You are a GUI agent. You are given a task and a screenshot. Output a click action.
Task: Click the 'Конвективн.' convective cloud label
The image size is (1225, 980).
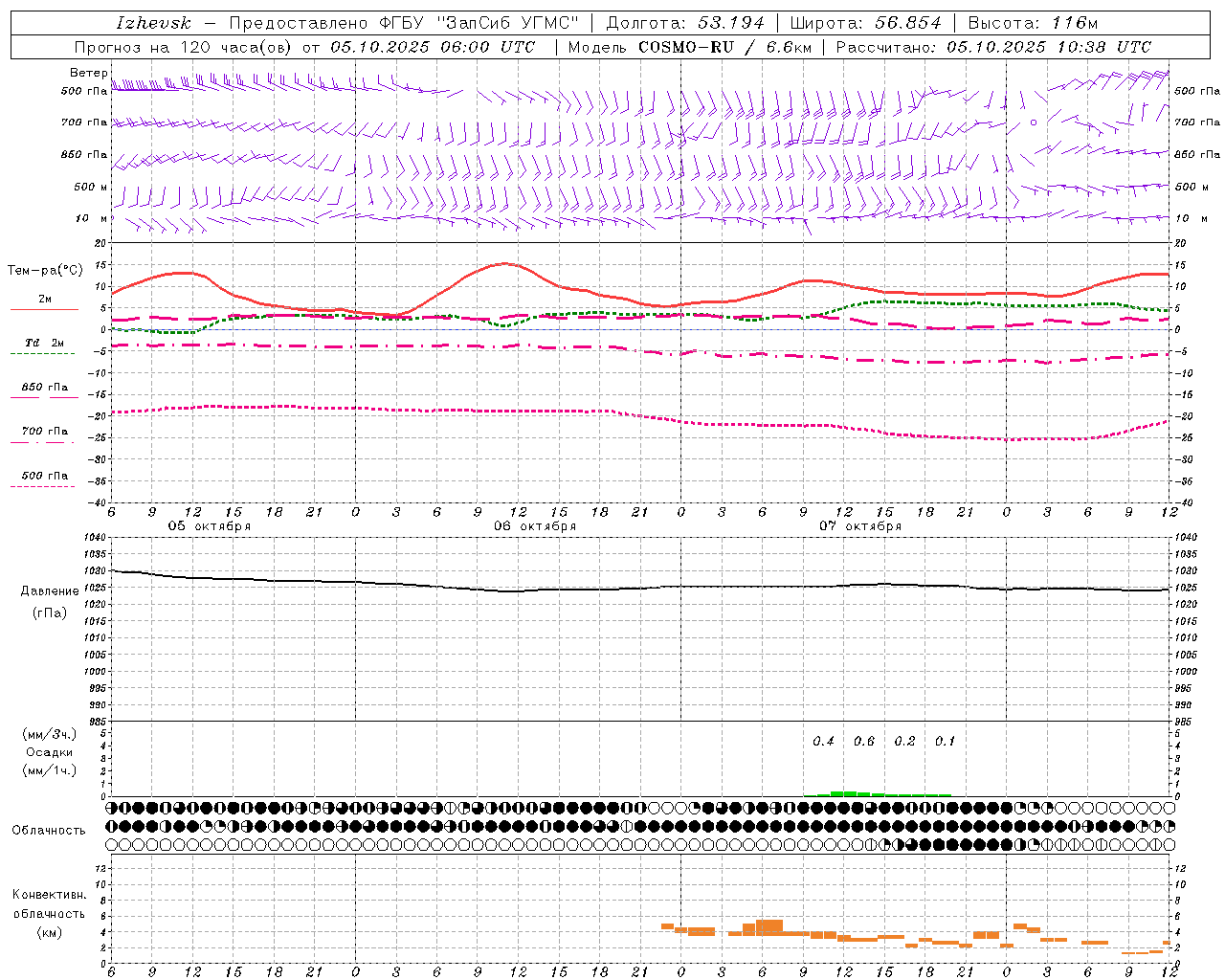pos(50,895)
